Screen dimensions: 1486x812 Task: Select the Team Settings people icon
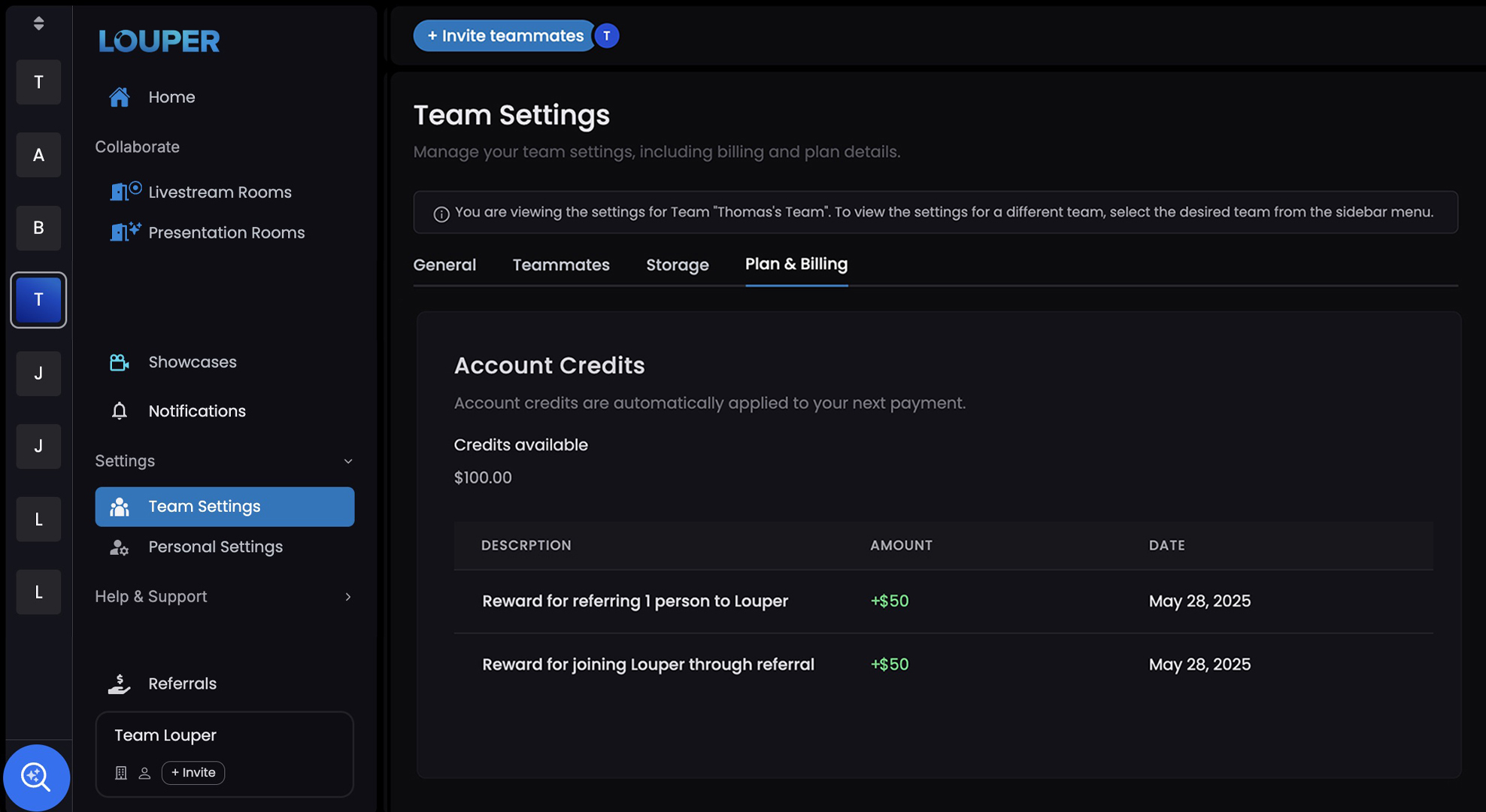point(119,506)
